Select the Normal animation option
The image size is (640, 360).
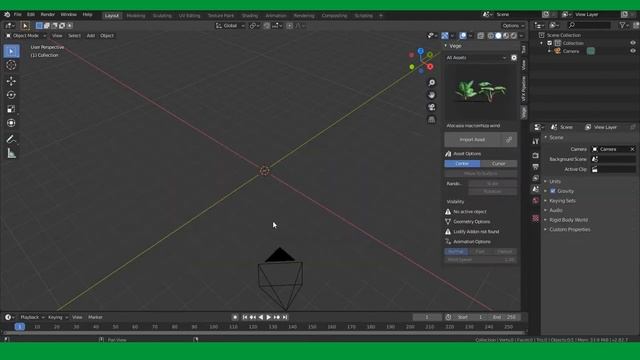(x=456, y=252)
